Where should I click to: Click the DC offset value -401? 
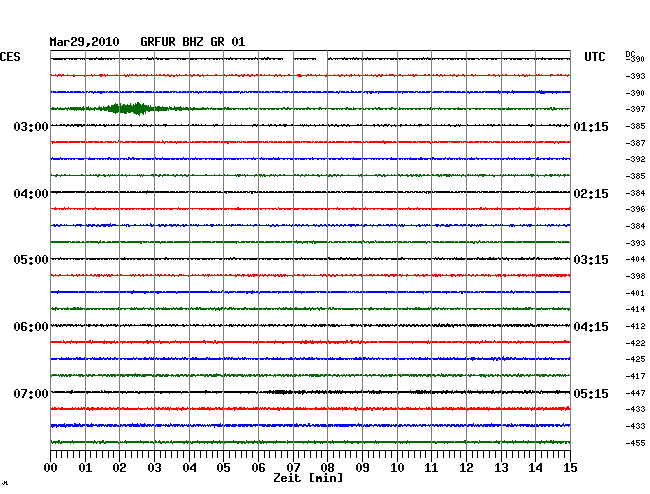coord(635,293)
